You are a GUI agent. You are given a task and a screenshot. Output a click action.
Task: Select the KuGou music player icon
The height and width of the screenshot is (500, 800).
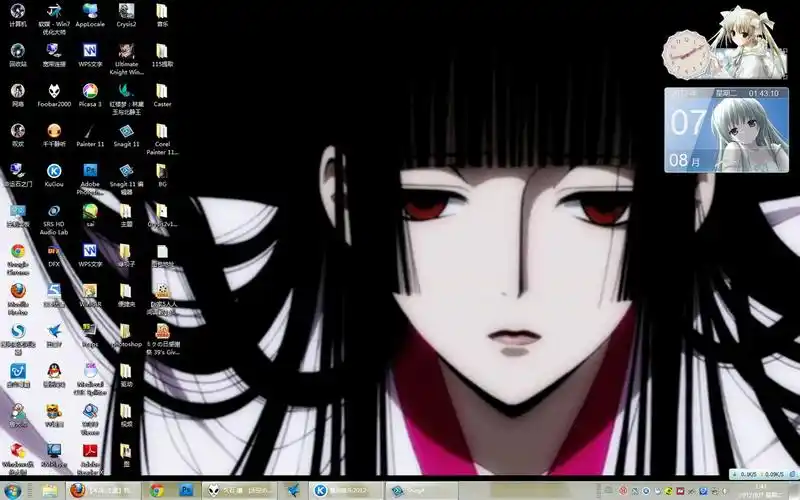(54, 171)
